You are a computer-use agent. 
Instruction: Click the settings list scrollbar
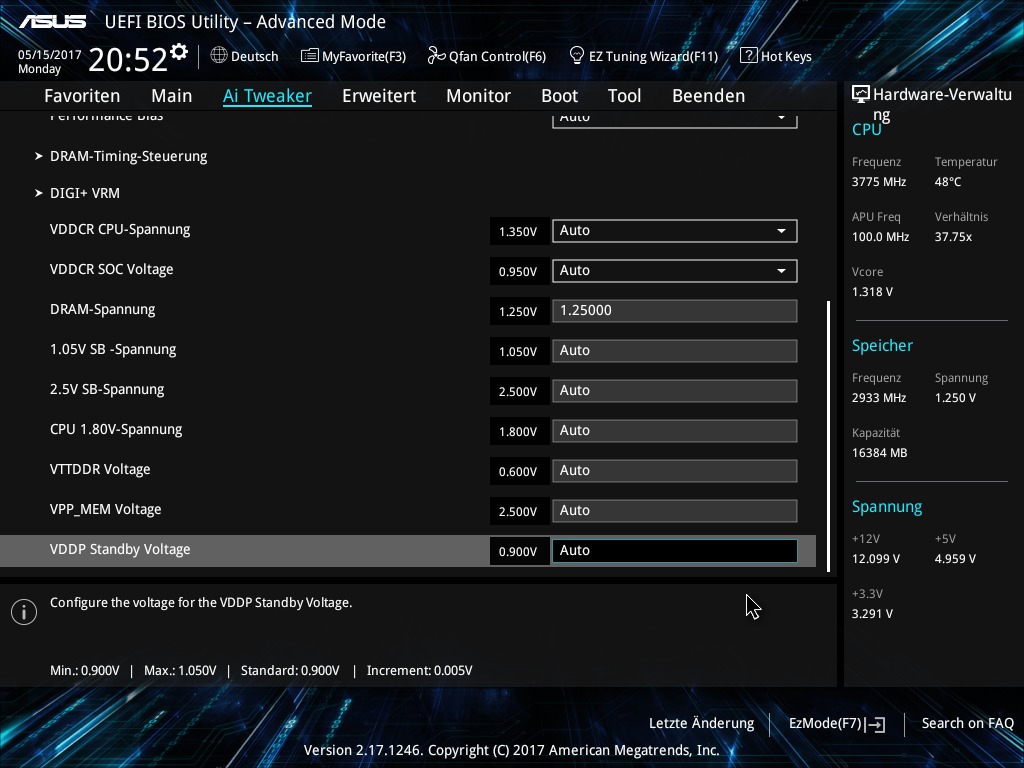[829, 436]
